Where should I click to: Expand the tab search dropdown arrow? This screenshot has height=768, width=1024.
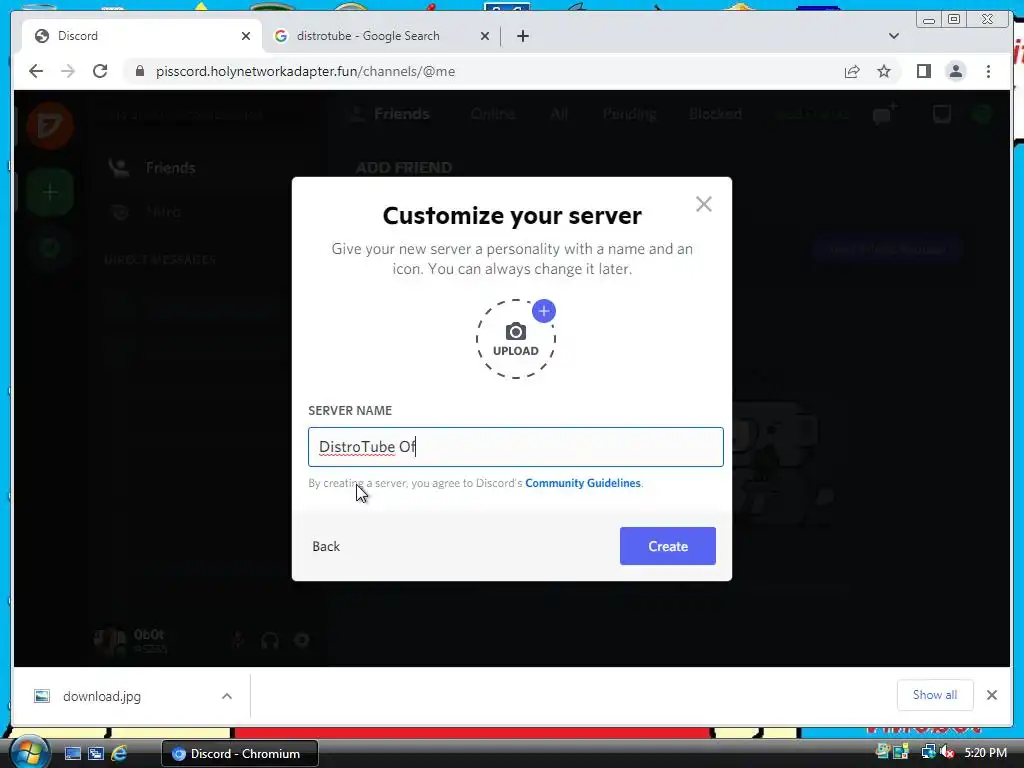click(894, 36)
